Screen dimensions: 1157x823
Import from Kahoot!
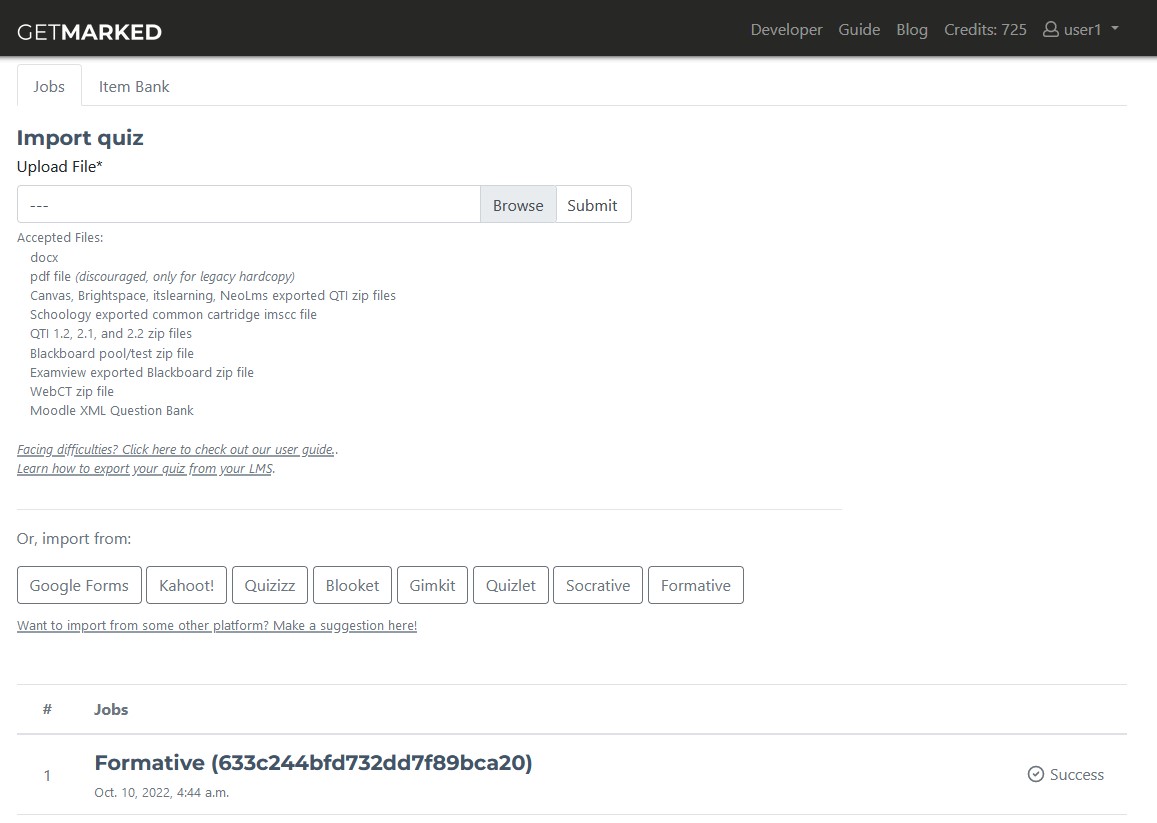click(187, 585)
